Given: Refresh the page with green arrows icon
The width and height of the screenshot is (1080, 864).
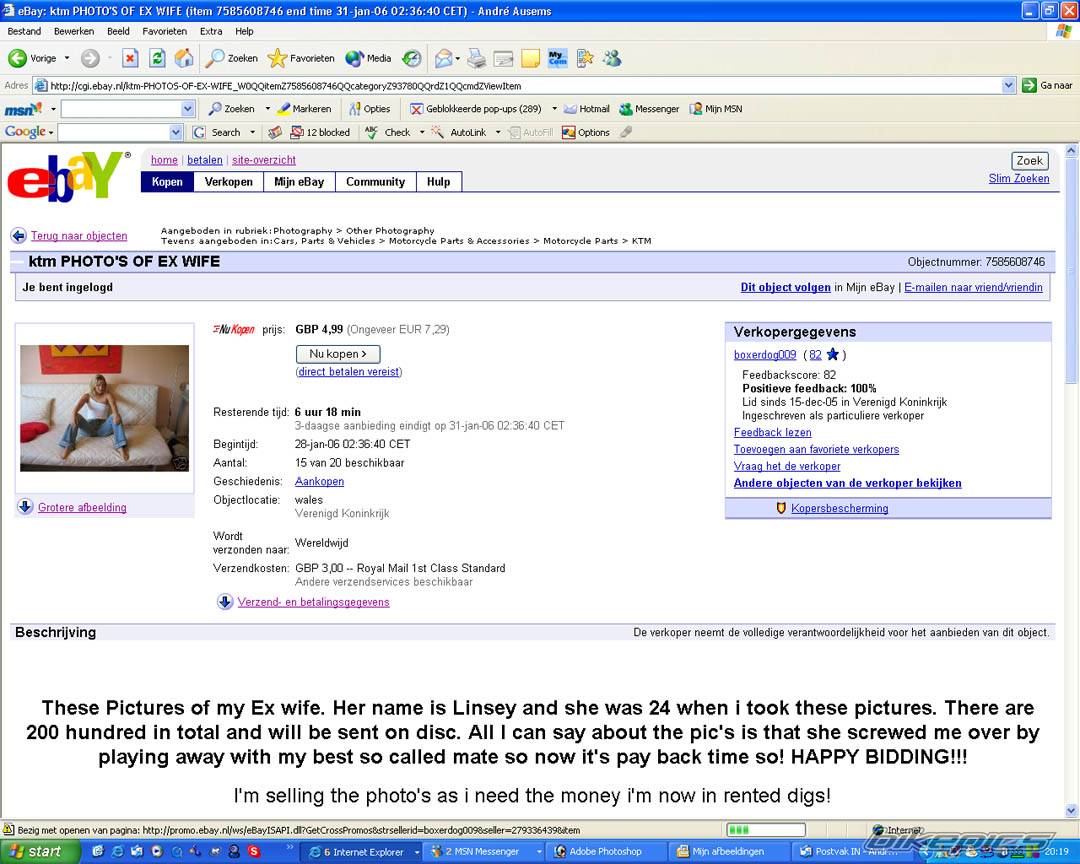Looking at the screenshot, I should click(x=157, y=59).
